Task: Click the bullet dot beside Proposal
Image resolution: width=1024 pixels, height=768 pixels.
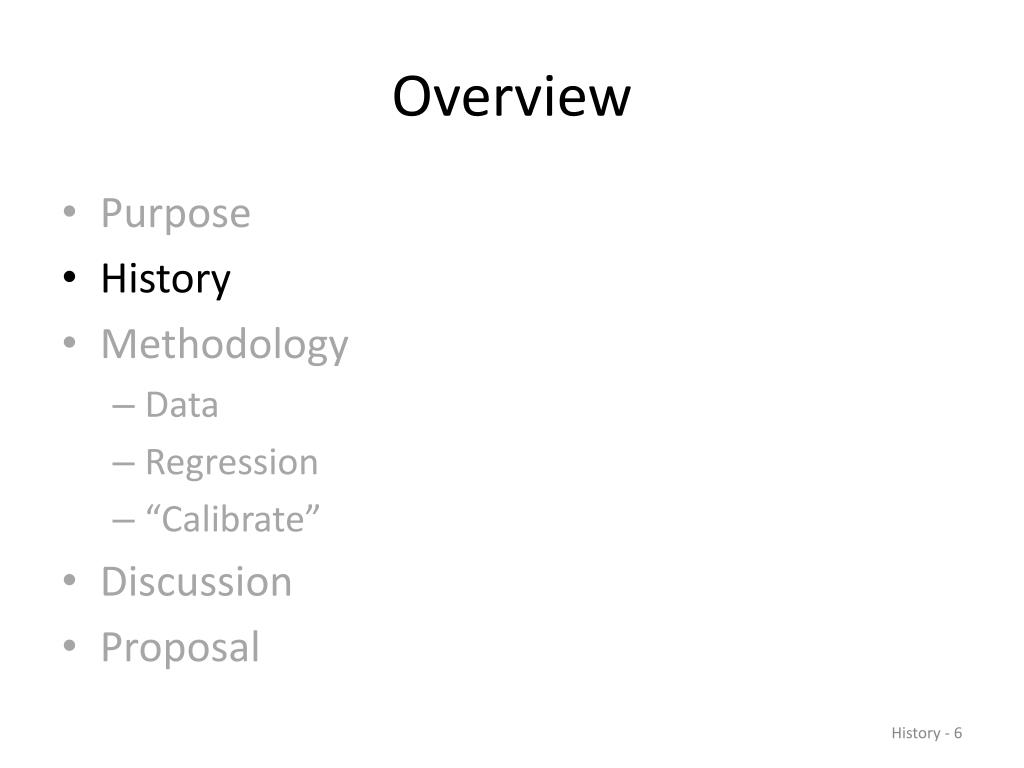Action: (x=70, y=645)
